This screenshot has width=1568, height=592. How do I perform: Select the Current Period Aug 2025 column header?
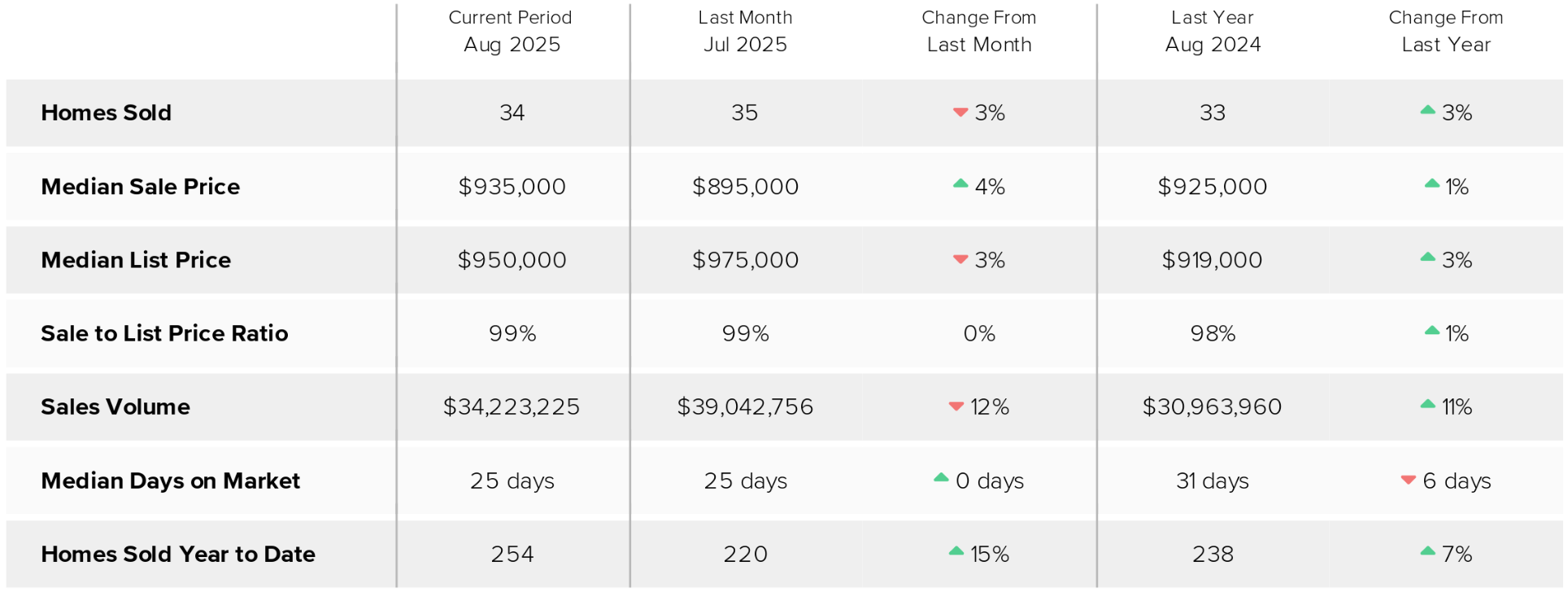pos(512,31)
